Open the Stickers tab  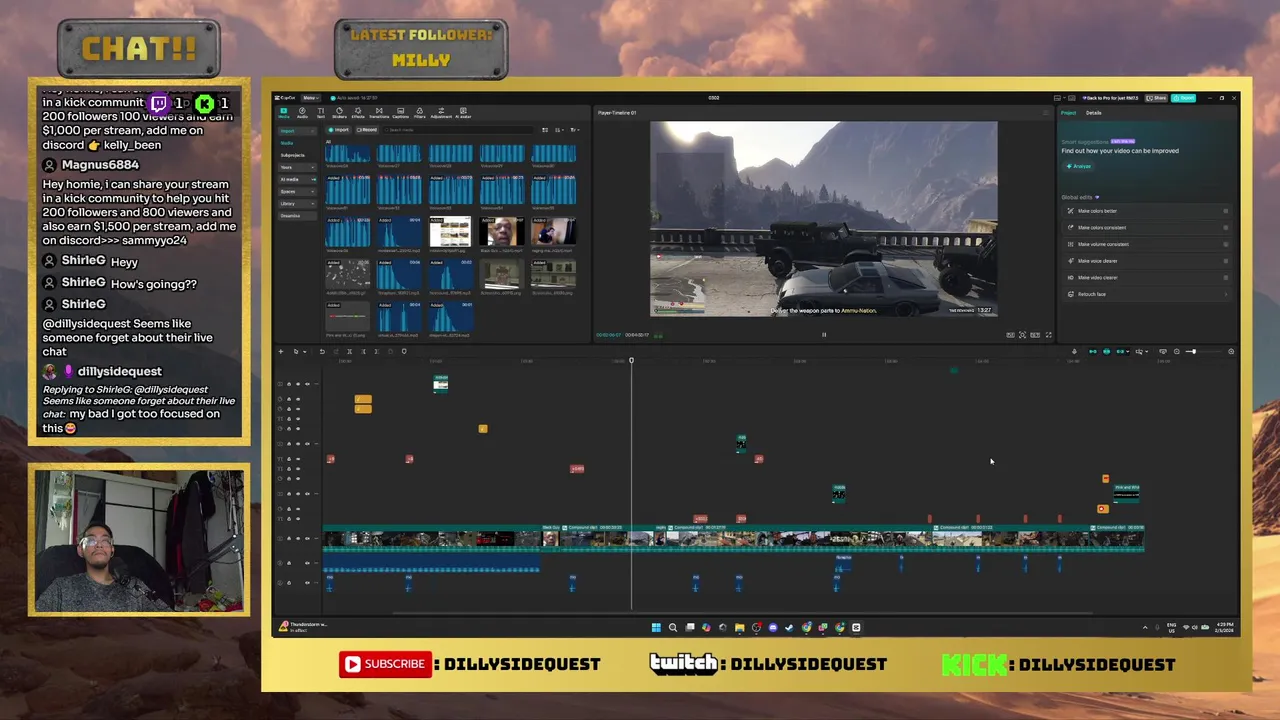tap(339, 113)
